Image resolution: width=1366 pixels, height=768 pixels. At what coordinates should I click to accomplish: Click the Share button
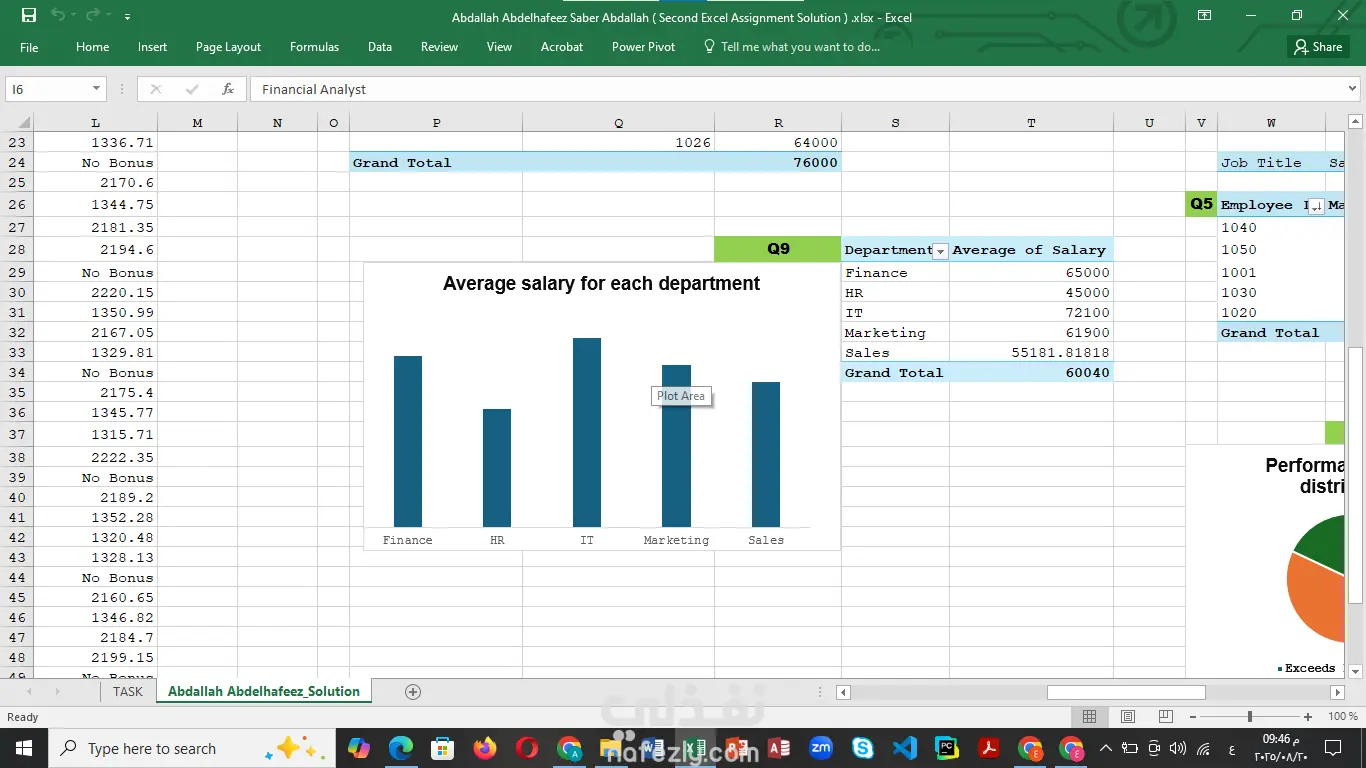[1317, 47]
